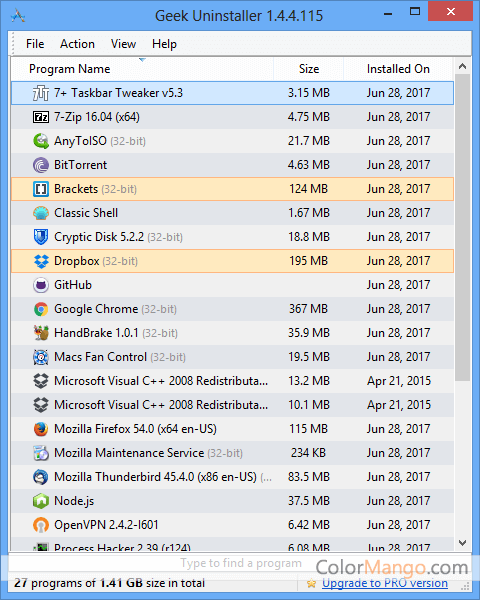Viewport: 480px width, 600px height.
Task: Select '7-Zip 16.04 (x64)' program name
Action: click(97, 117)
